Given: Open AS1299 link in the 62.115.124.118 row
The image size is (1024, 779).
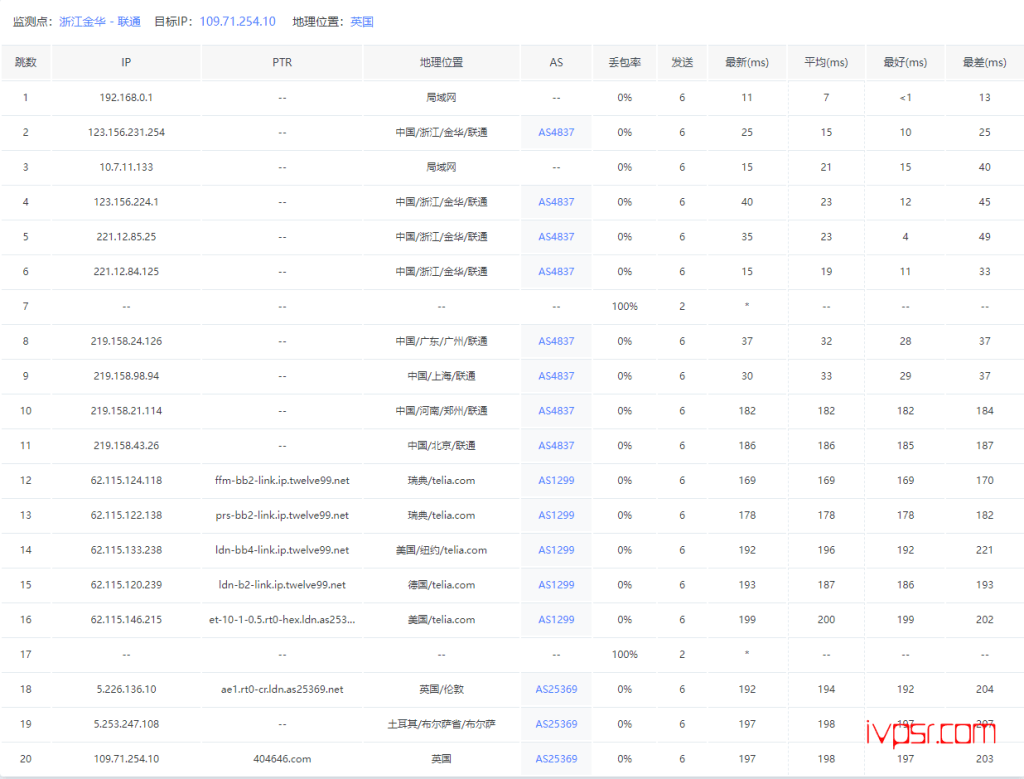Looking at the screenshot, I should (556, 481).
